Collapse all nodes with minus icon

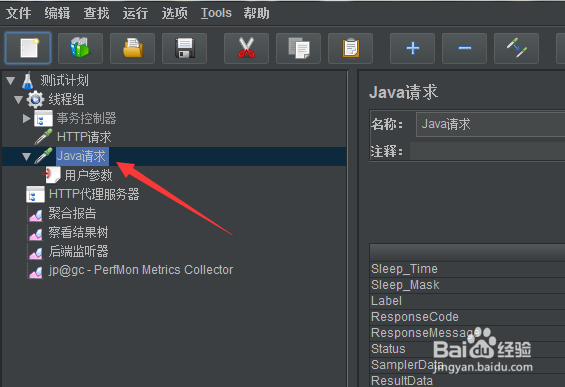coord(464,48)
